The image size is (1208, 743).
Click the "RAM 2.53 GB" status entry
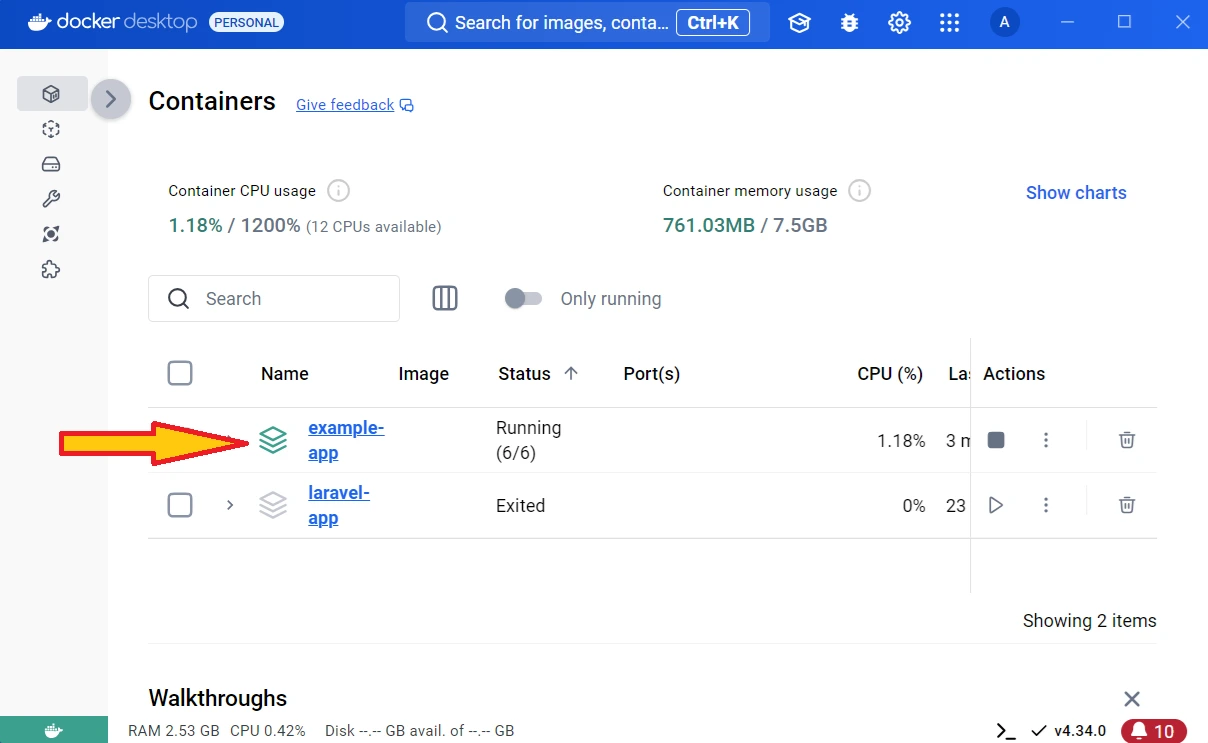pyautogui.click(x=174, y=731)
